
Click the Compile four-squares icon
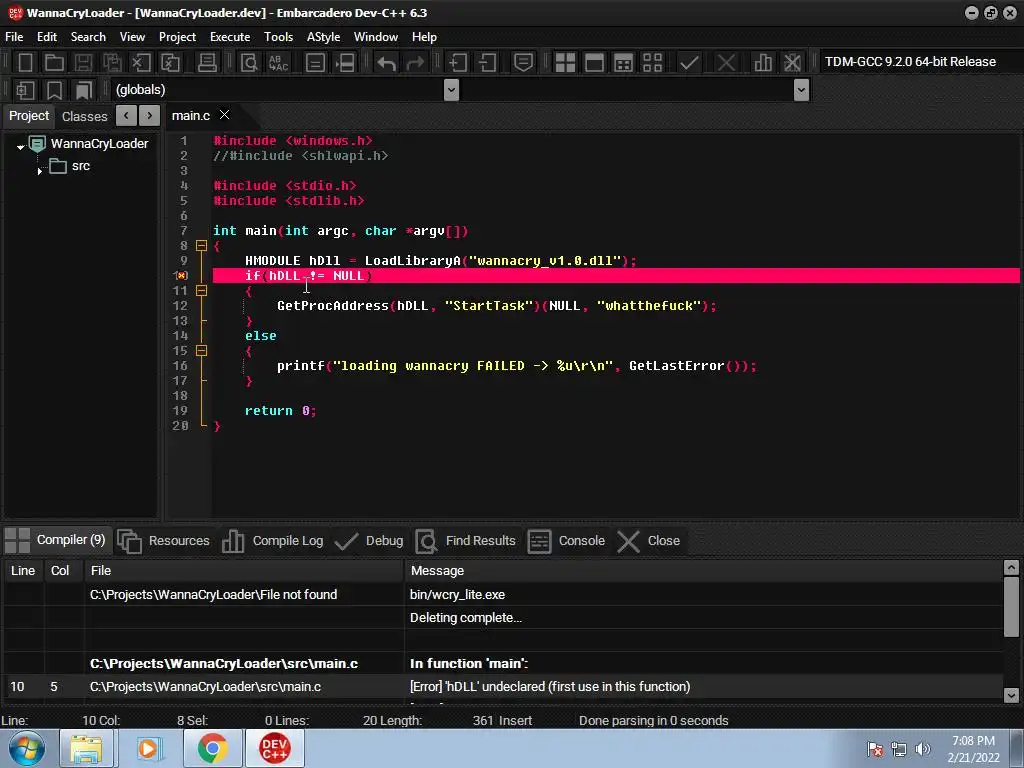565,63
